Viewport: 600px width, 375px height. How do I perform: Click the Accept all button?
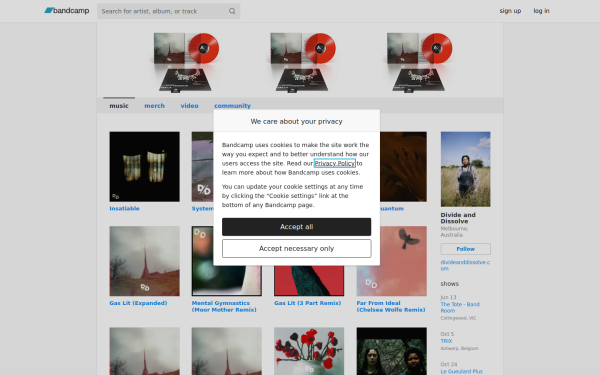(x=297, y=227)
